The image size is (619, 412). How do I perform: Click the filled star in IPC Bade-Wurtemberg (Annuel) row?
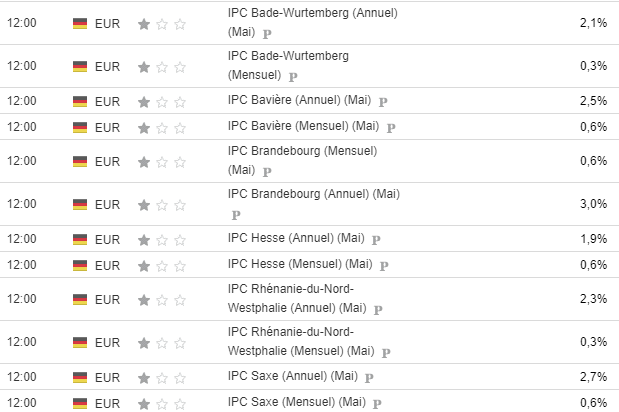(144, 22)
